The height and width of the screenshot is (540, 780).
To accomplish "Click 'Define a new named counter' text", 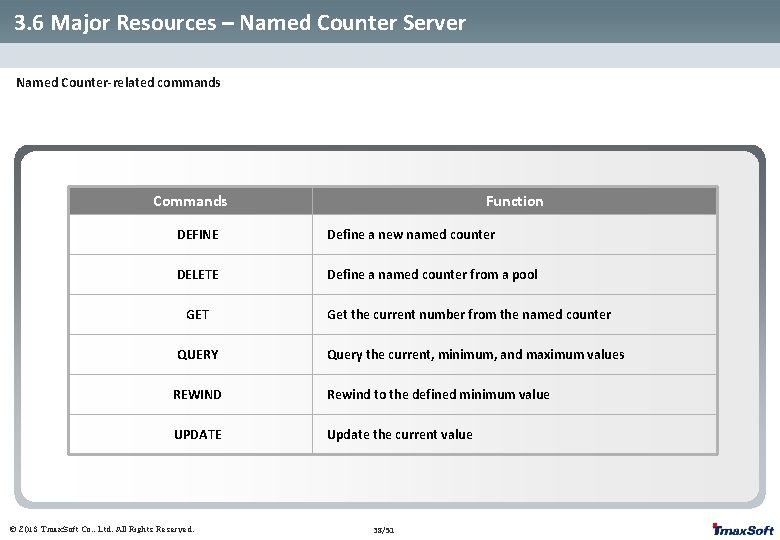I will 411,235.
